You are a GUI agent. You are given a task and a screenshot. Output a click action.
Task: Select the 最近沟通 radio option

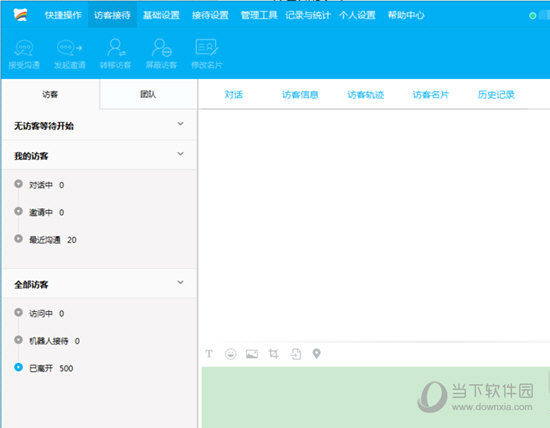pyautogui.click(x=18, y=239)
